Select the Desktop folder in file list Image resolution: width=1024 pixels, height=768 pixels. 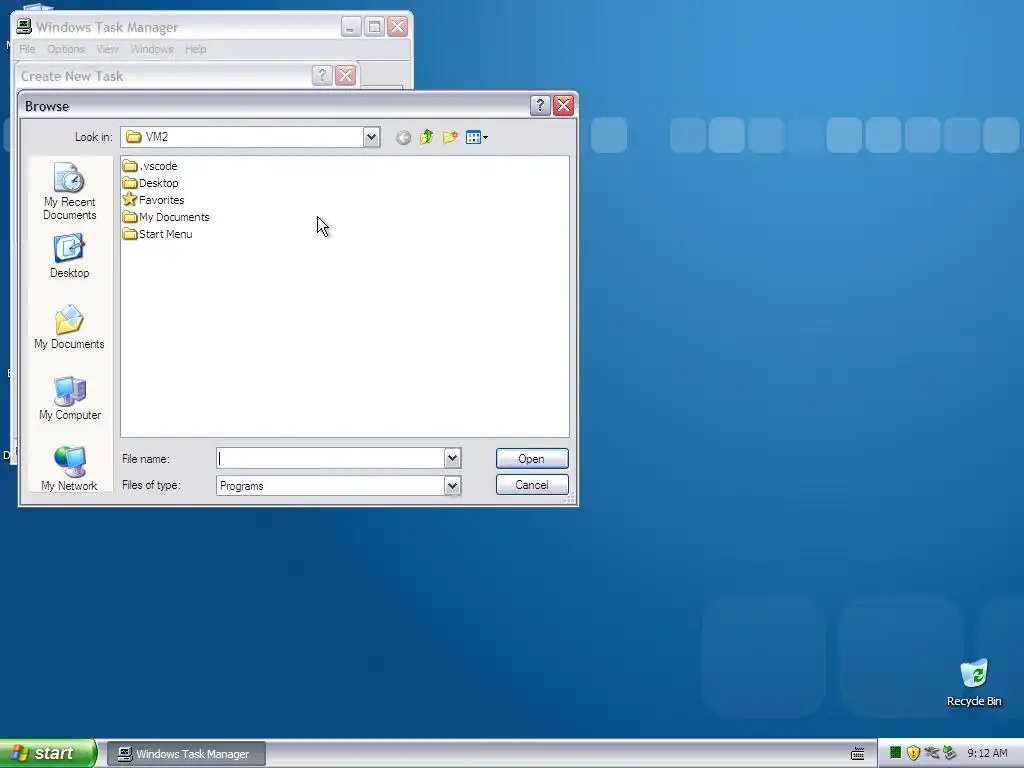(151, 183)
